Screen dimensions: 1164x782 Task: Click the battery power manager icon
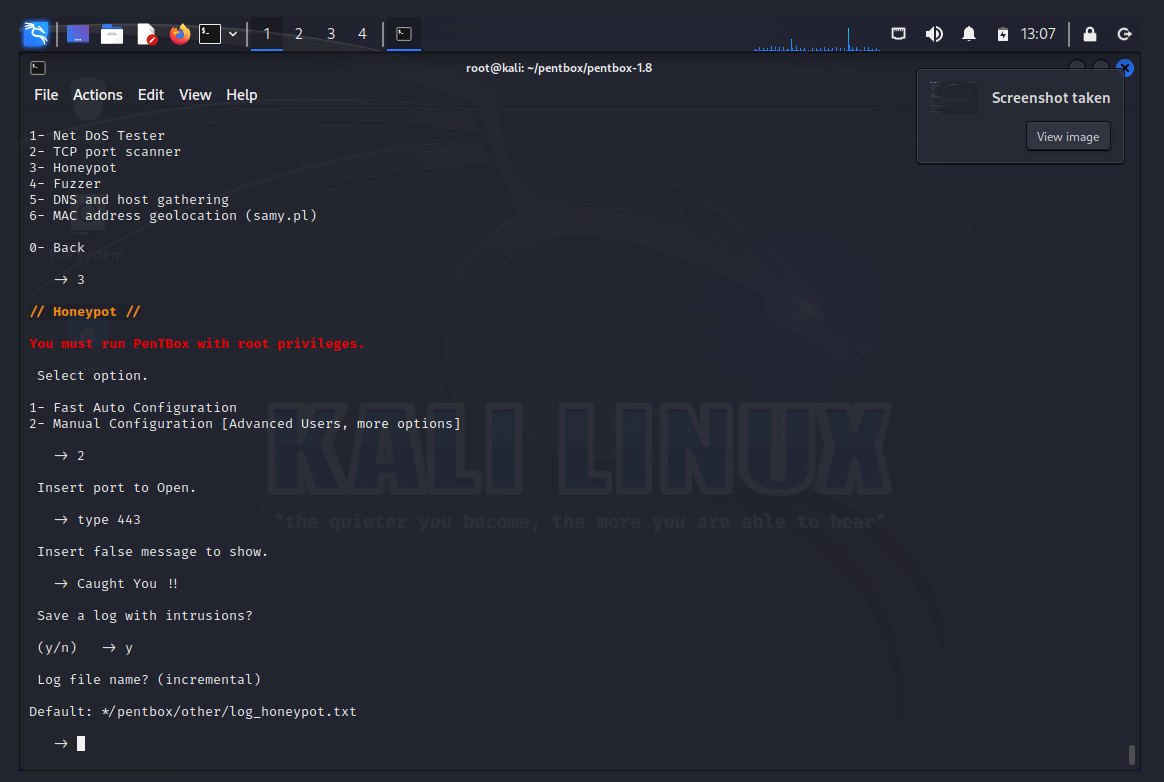(1003, 34)
